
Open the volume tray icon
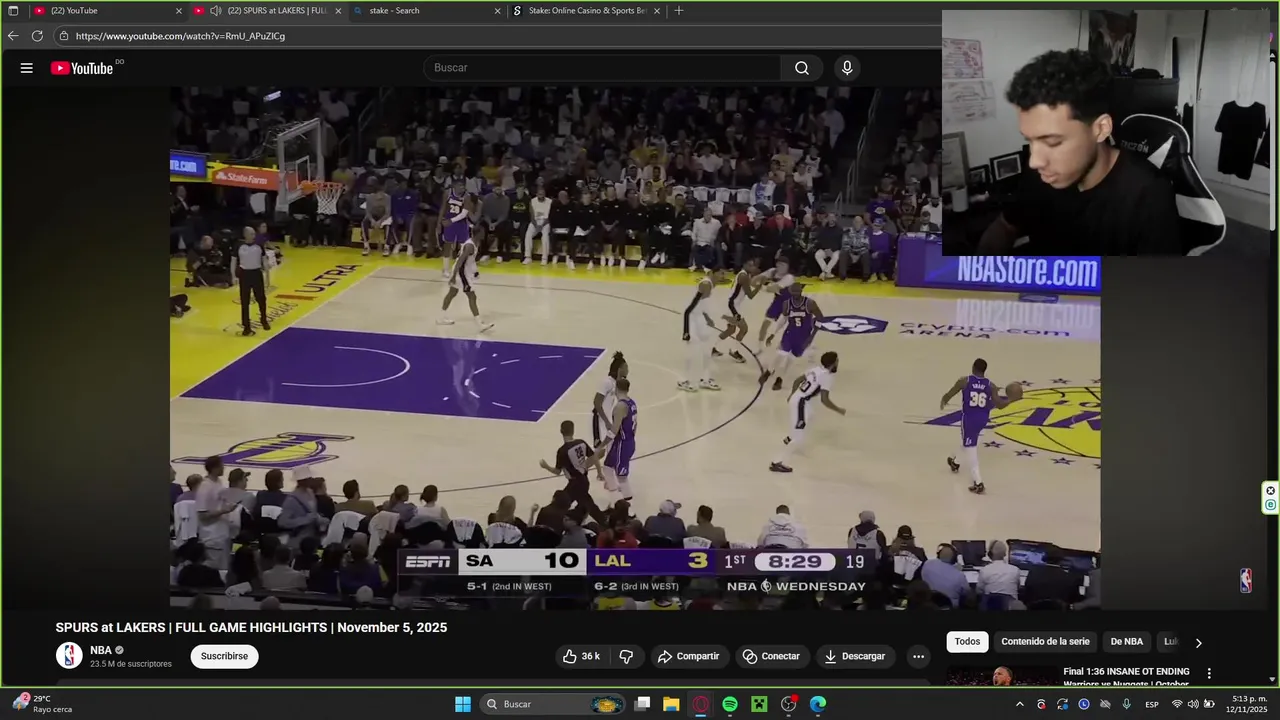[1193, 704]
